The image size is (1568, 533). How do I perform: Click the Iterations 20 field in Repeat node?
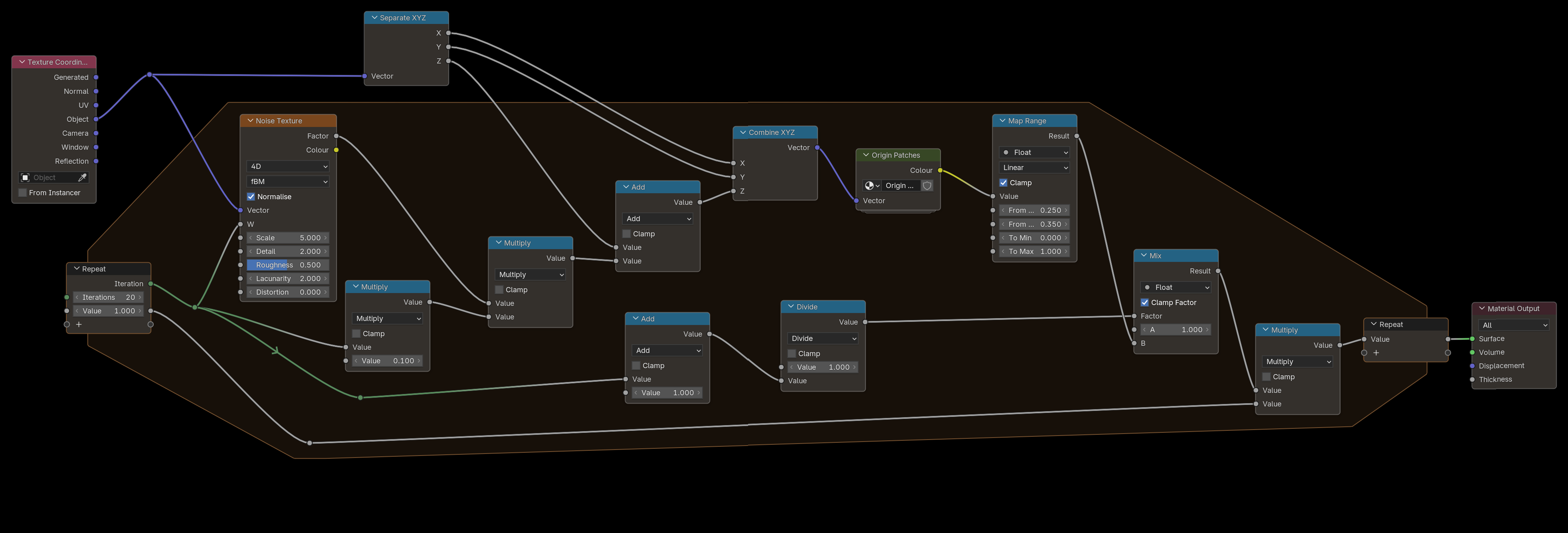click(x=108, y=297)
